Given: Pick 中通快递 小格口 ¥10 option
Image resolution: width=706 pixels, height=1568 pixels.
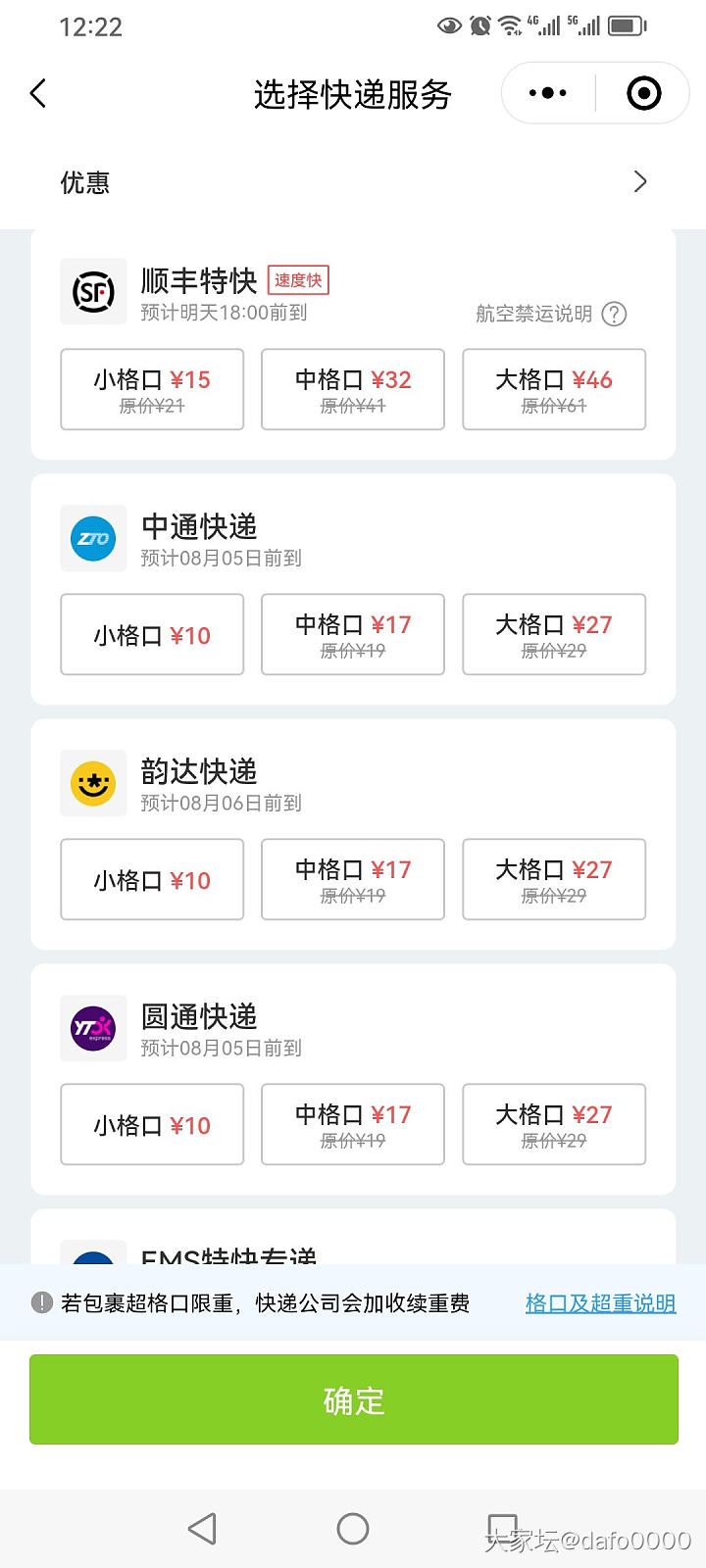Looking at the screenshot, I should (x=152, y=634).
